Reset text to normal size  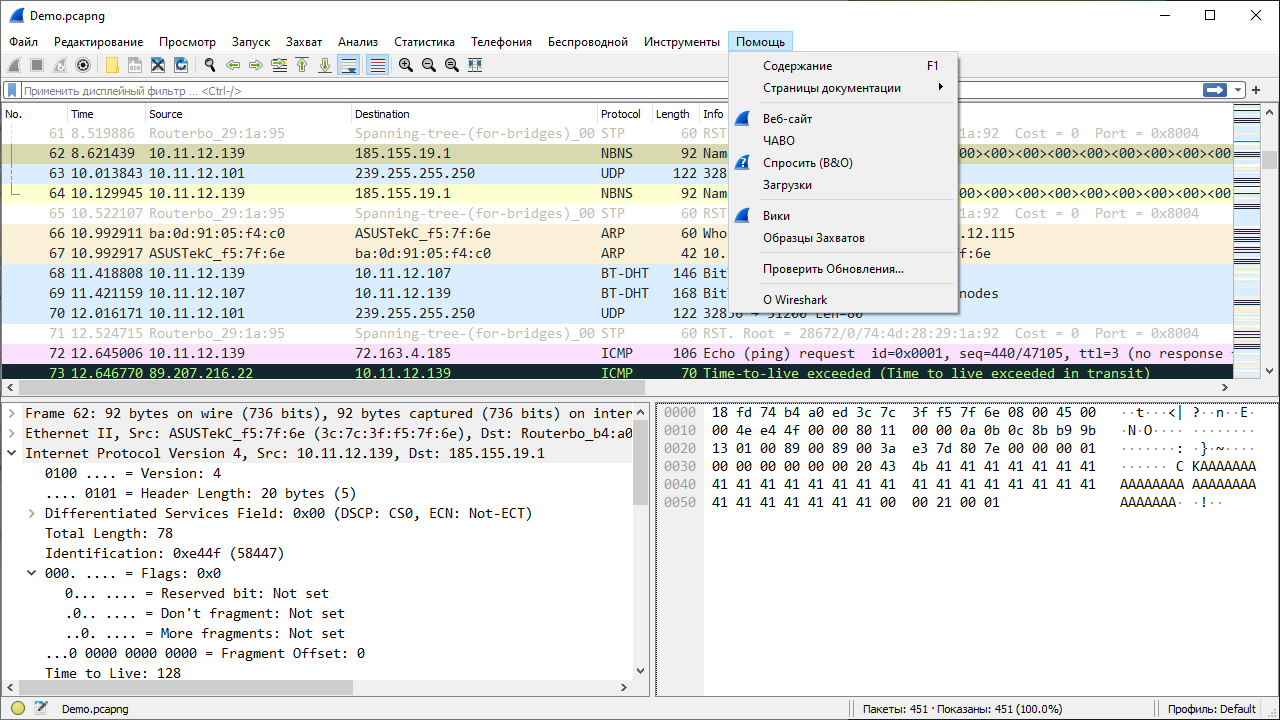[452, 65]
